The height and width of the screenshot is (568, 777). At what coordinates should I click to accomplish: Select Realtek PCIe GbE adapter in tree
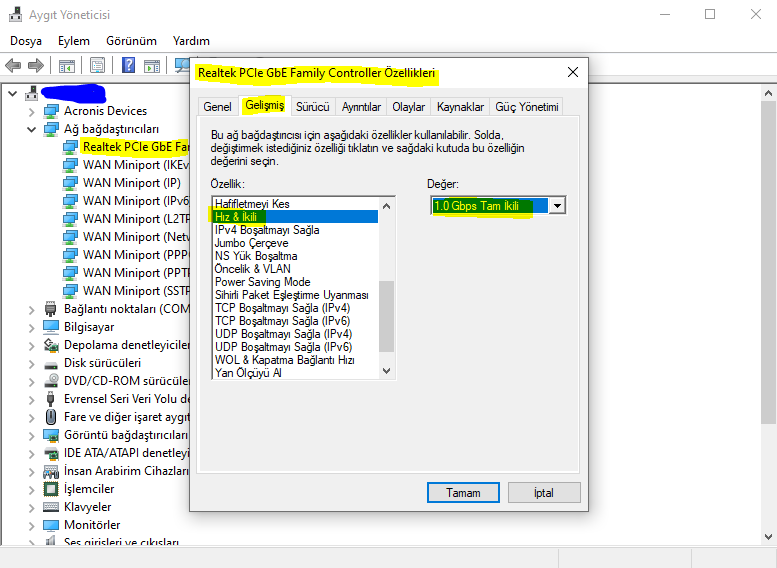(x=135, y=147)
